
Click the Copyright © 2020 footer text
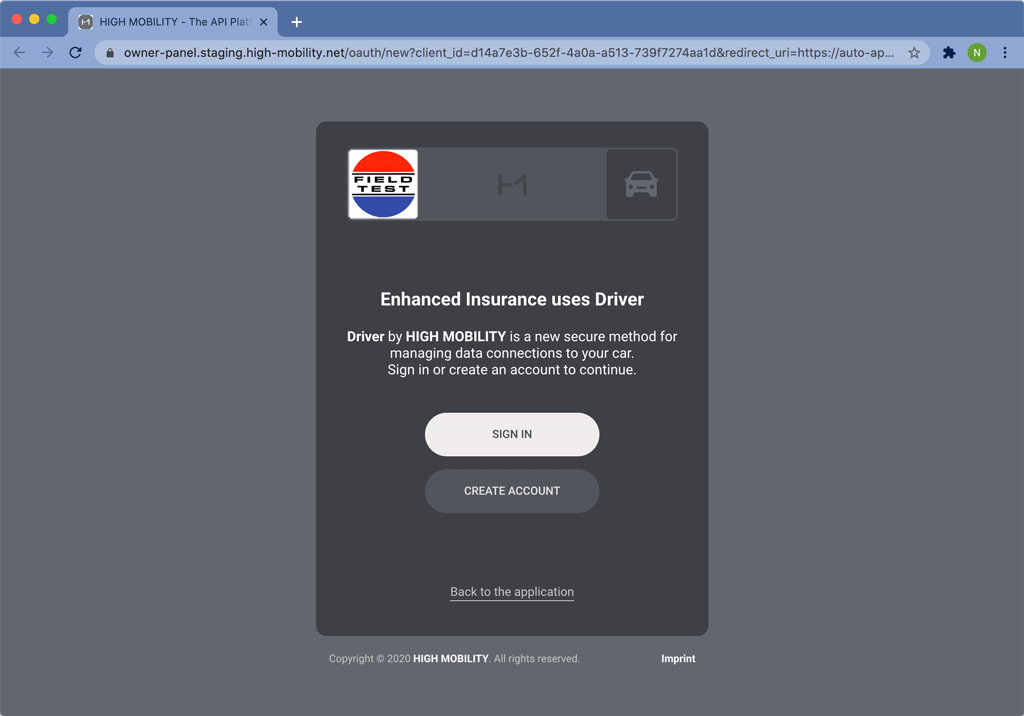pos(454,659)
